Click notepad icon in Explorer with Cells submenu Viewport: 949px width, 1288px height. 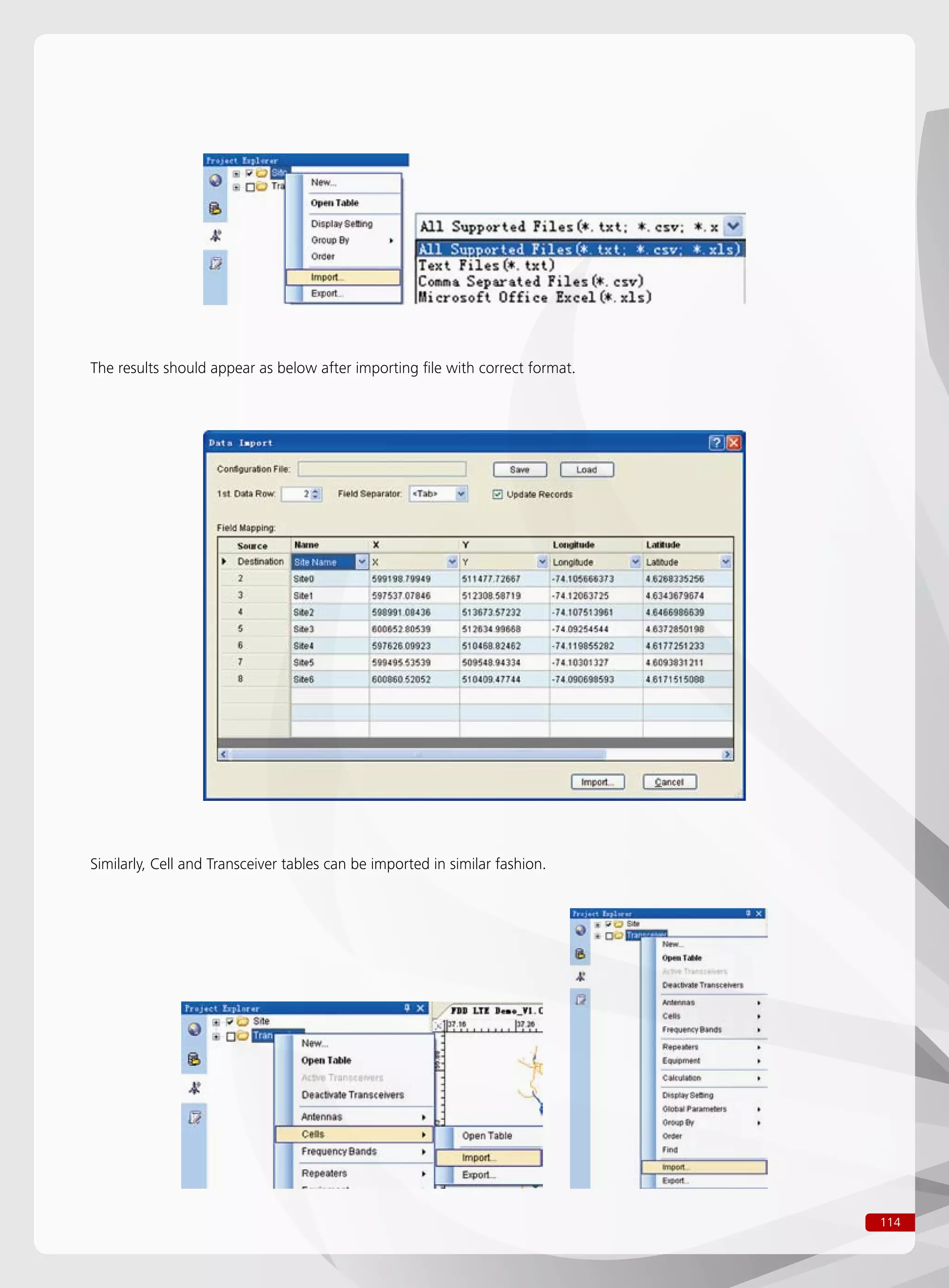pyautogui.click(x=195, y=1117)
